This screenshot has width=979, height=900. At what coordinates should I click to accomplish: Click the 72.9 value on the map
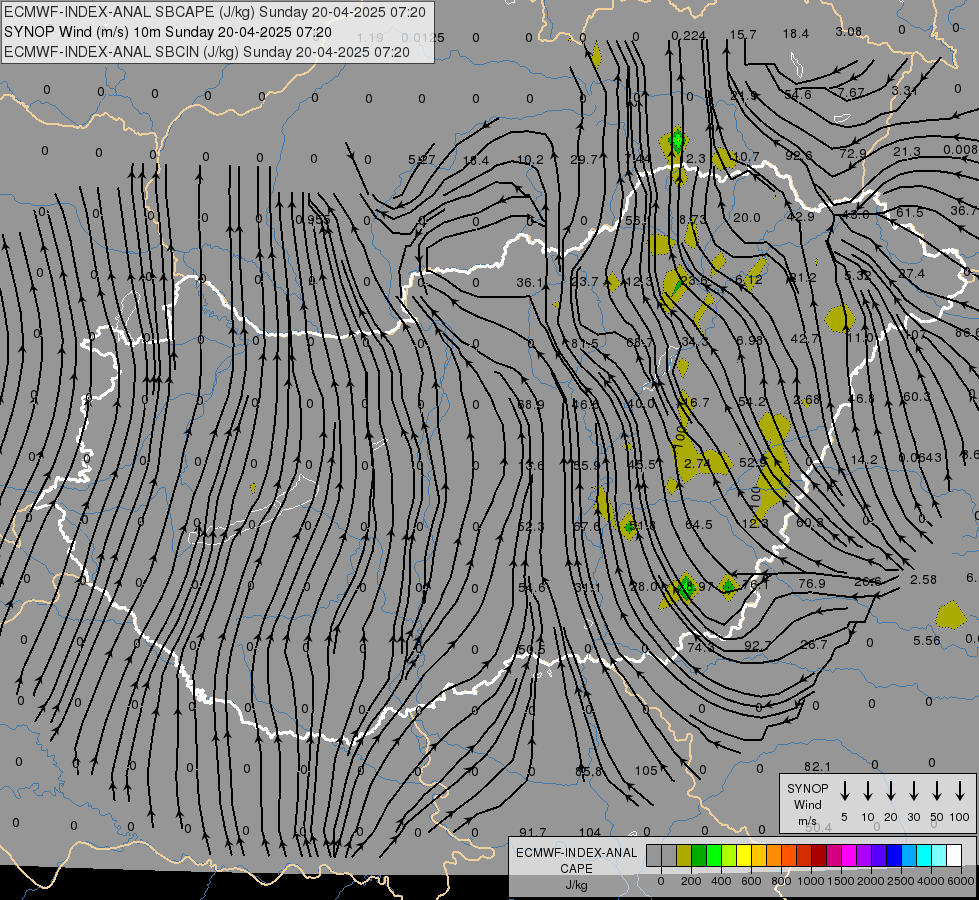pos(853,153)
